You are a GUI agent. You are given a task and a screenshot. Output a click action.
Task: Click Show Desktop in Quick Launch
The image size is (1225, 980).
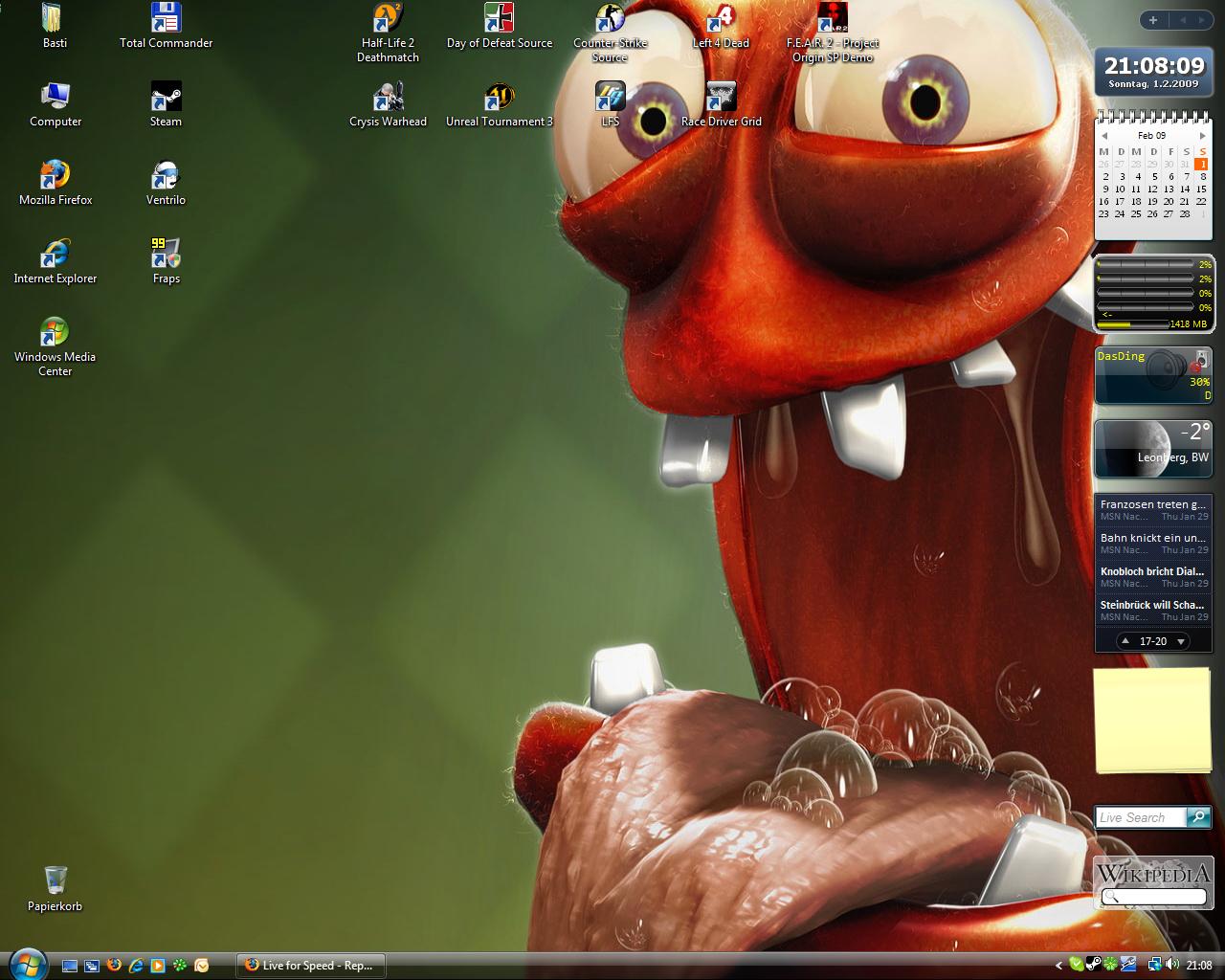(x=69, y=966)
